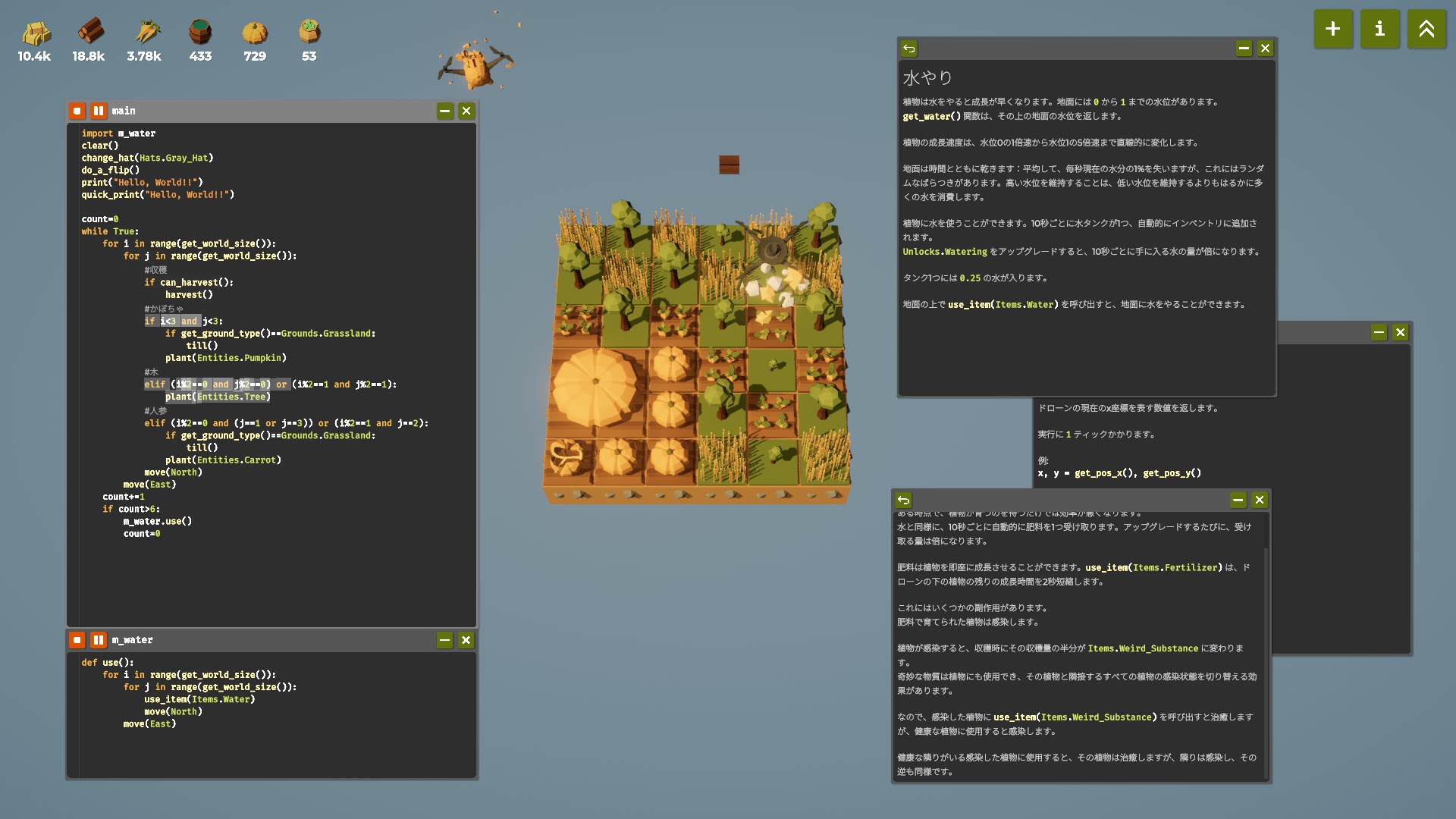Minimize the m_water code window
Screen dimensions: 1456x819
[445, 640]
